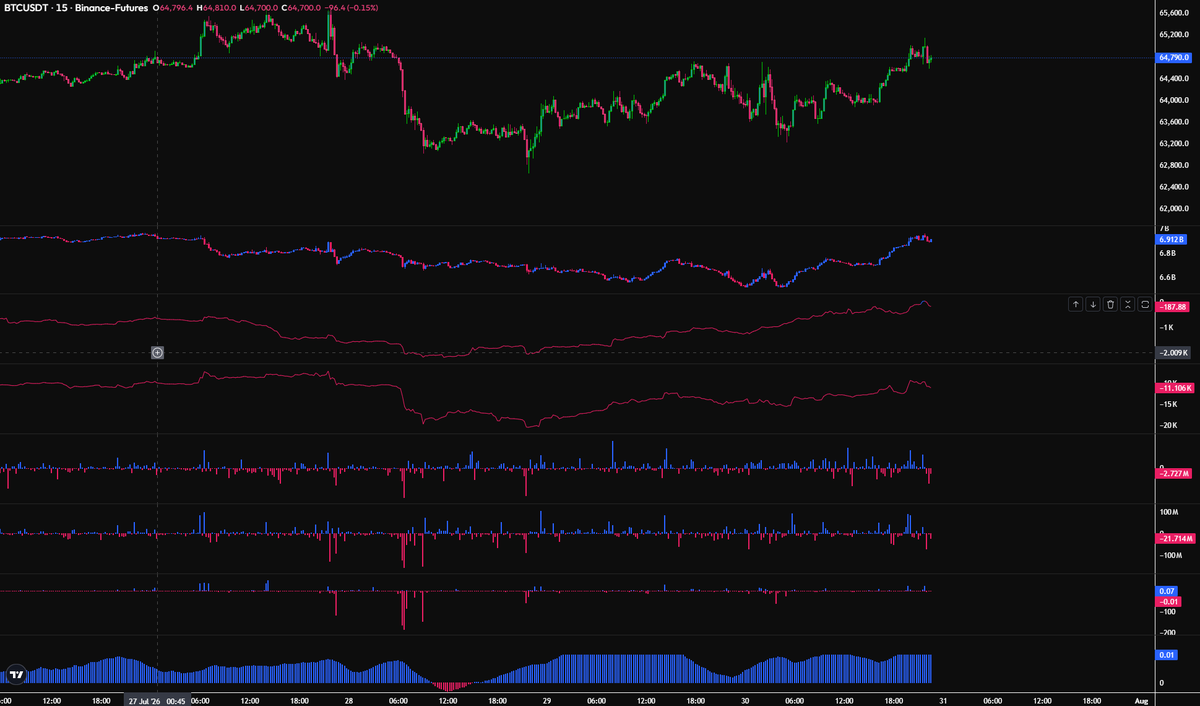The height and width of the screenshot is (706, 1200).
Task: Click the red -0.01 value label
Action: coord(1168,602)
